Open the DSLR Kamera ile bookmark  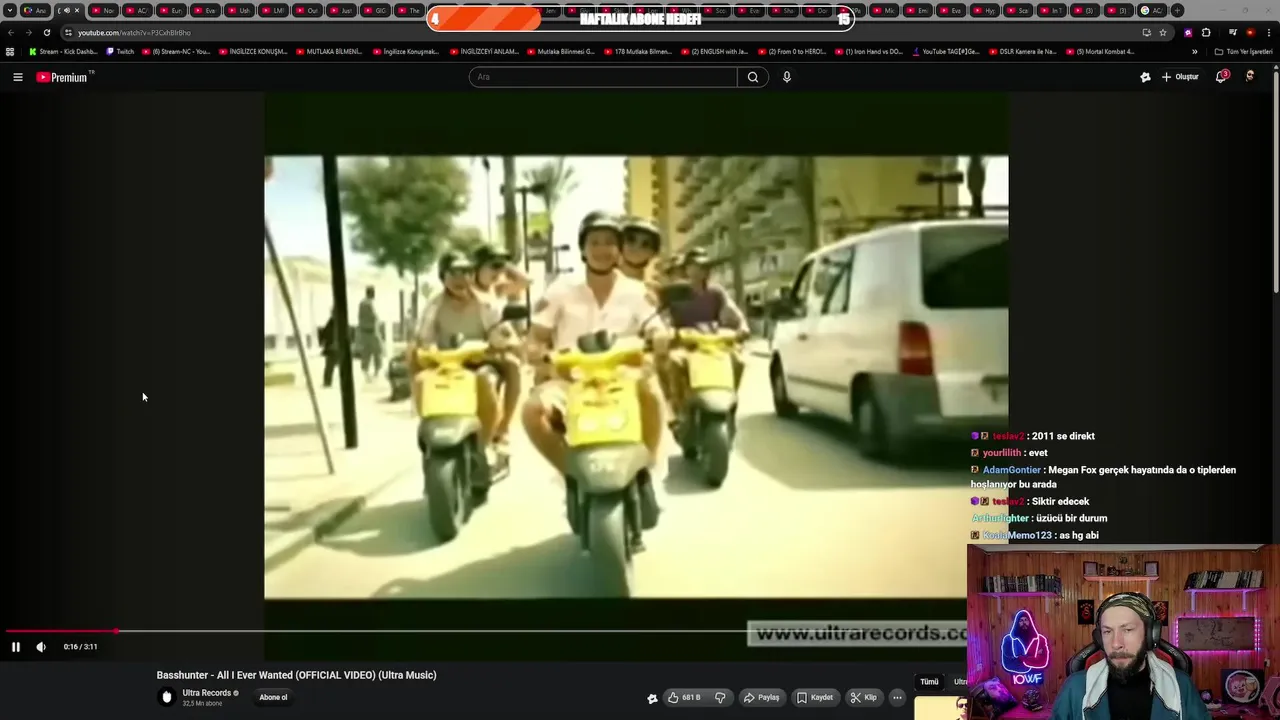pyautogui.click(x=1022, y=52)
